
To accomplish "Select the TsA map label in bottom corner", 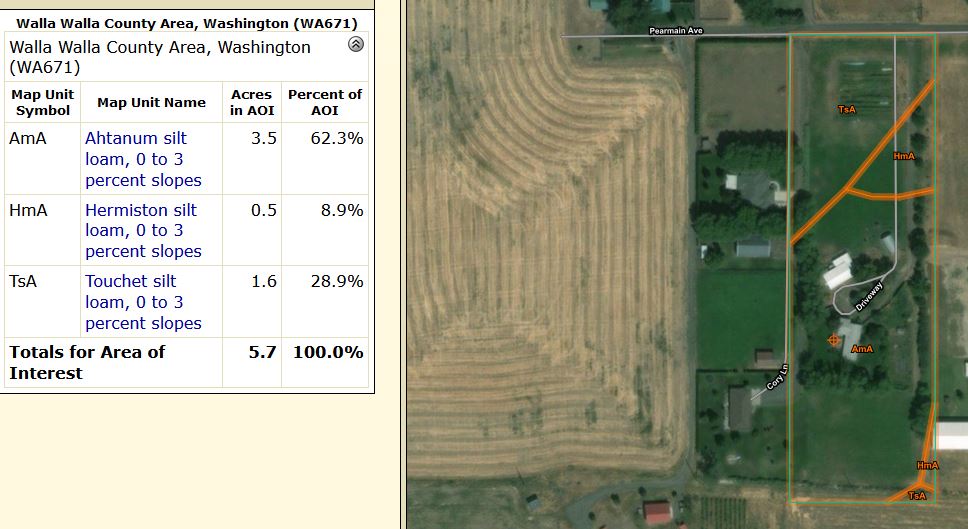I will pyautogui.click(x=917, y=495).
